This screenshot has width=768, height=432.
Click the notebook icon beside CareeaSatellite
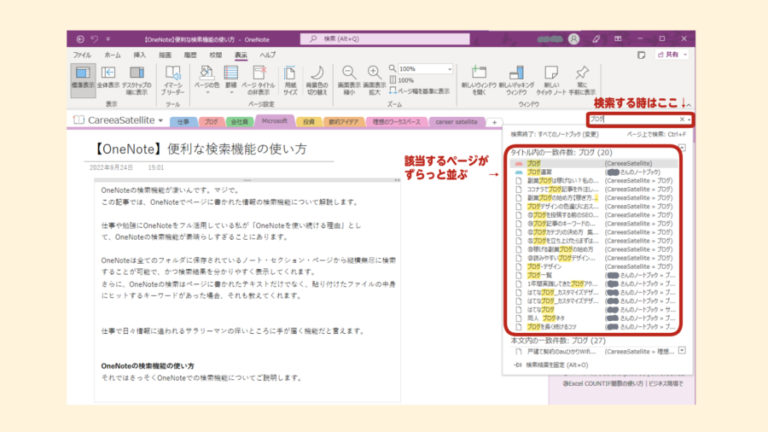(x=78, y=120)
